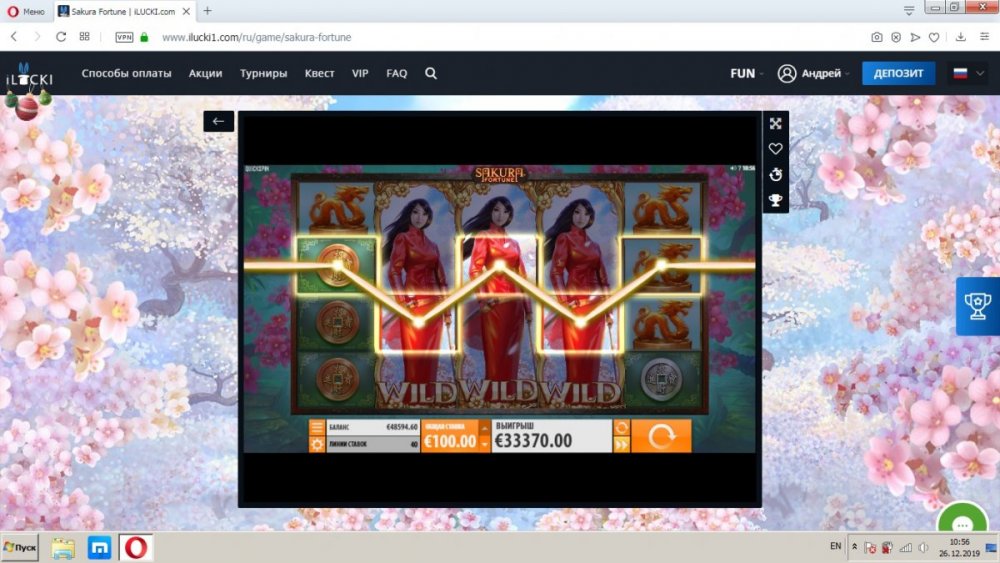Open the slot game hamburger menu
This screenshot has height=563, width=1000.
(x=317, y=427)
